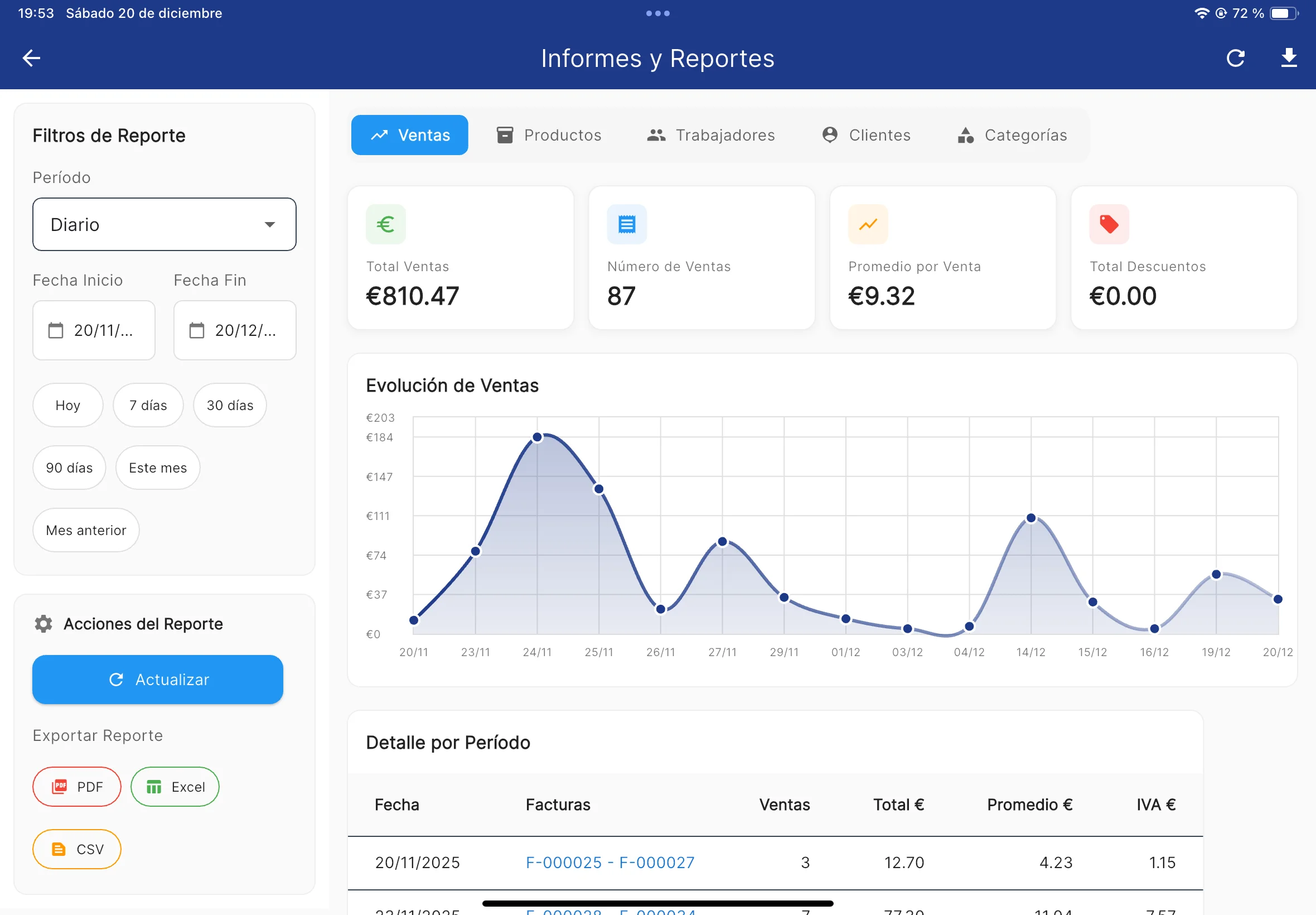The width and height of the screenshot is (1316, 915).
Task: Choose the Mes anterior range chip
Action: (86, 531)
